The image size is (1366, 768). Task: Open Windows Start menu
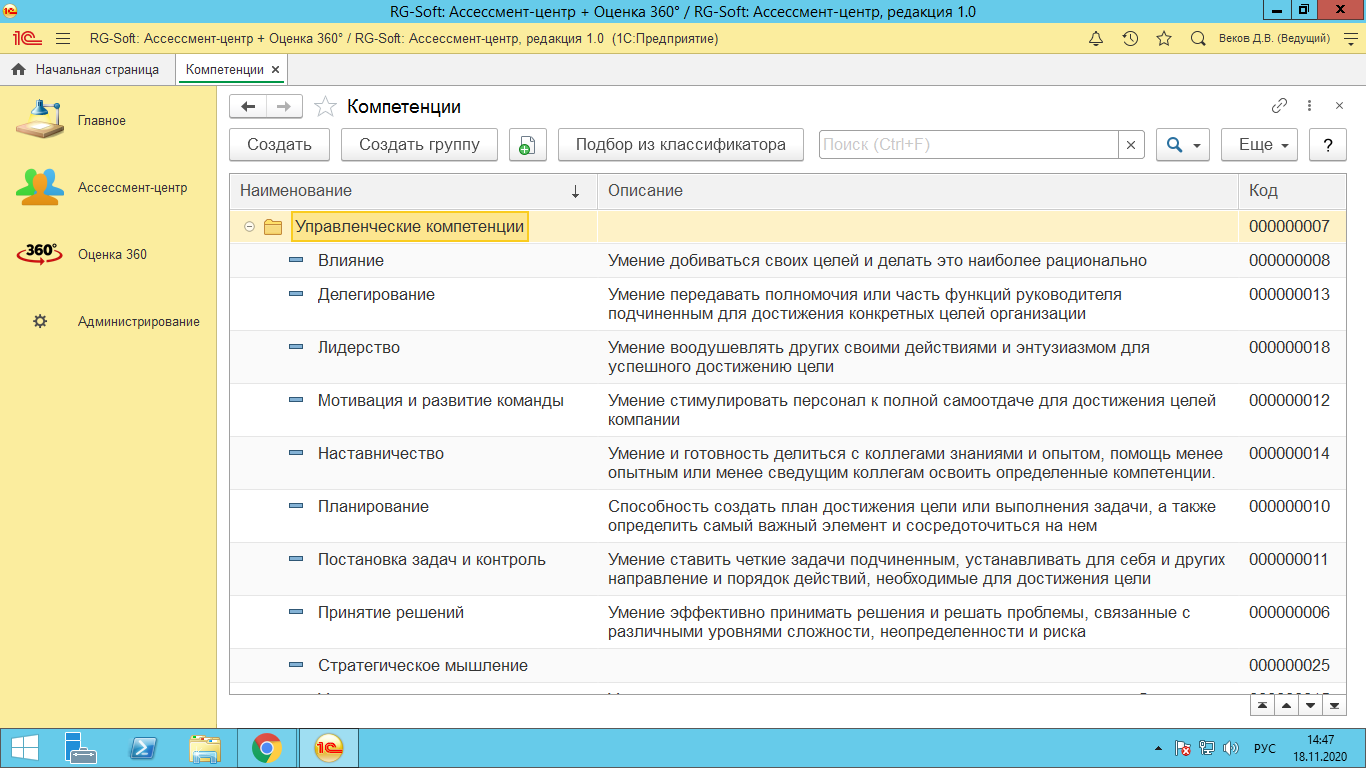(25, 748)
